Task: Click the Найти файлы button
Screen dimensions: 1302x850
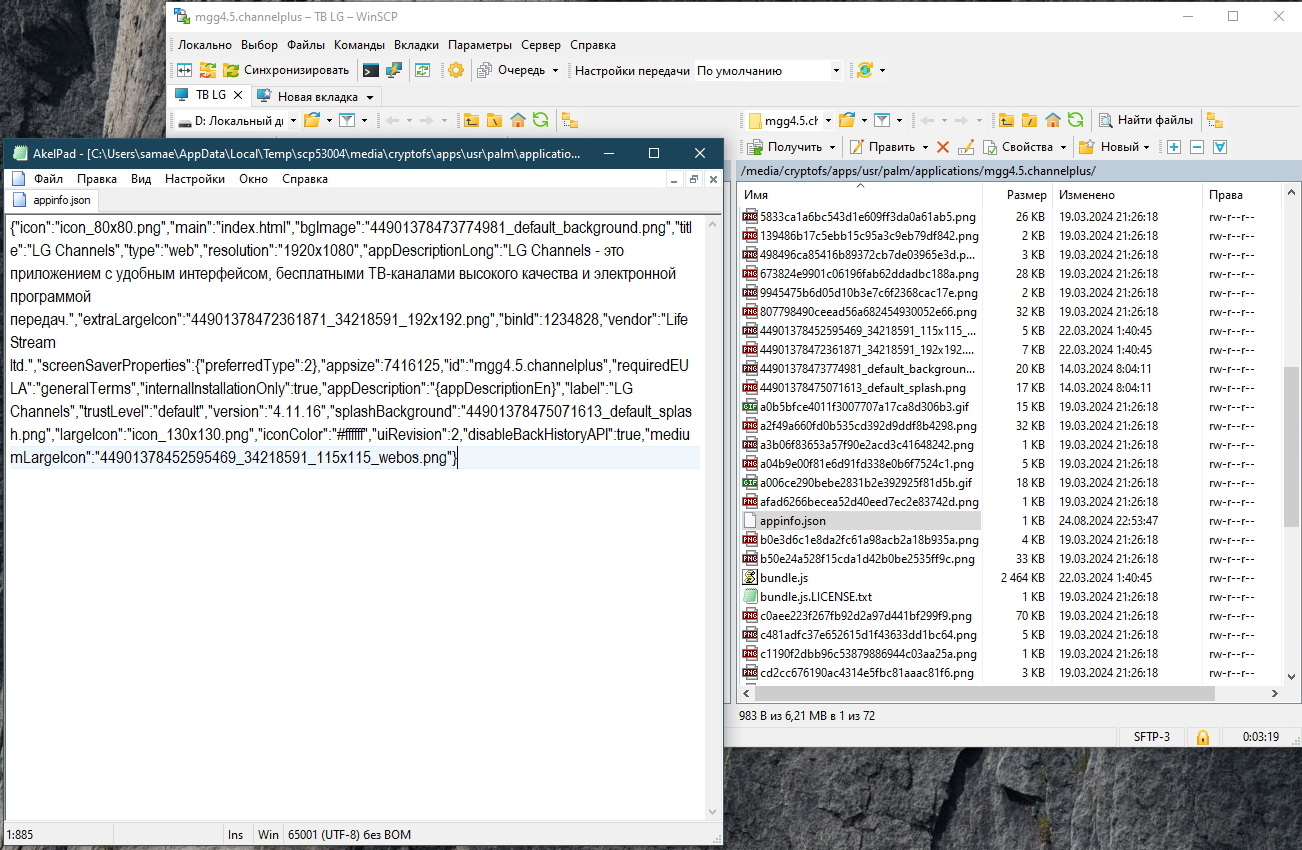Action: pyautogui.click(x=1145, y=120)
